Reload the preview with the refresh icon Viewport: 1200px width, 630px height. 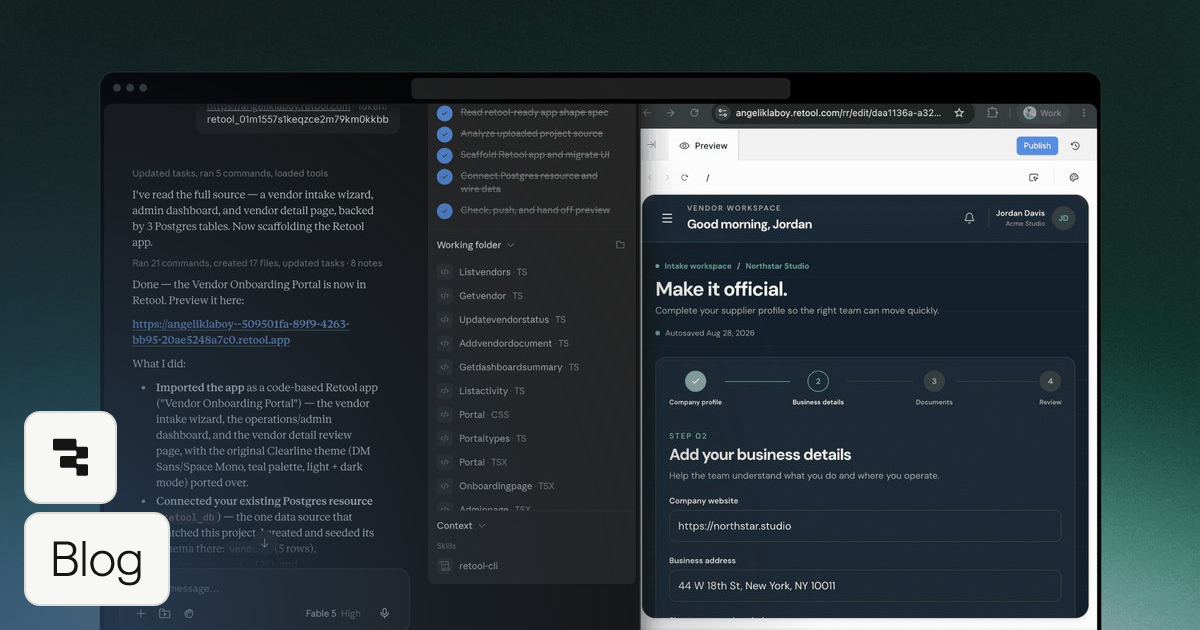coord(685,177)
